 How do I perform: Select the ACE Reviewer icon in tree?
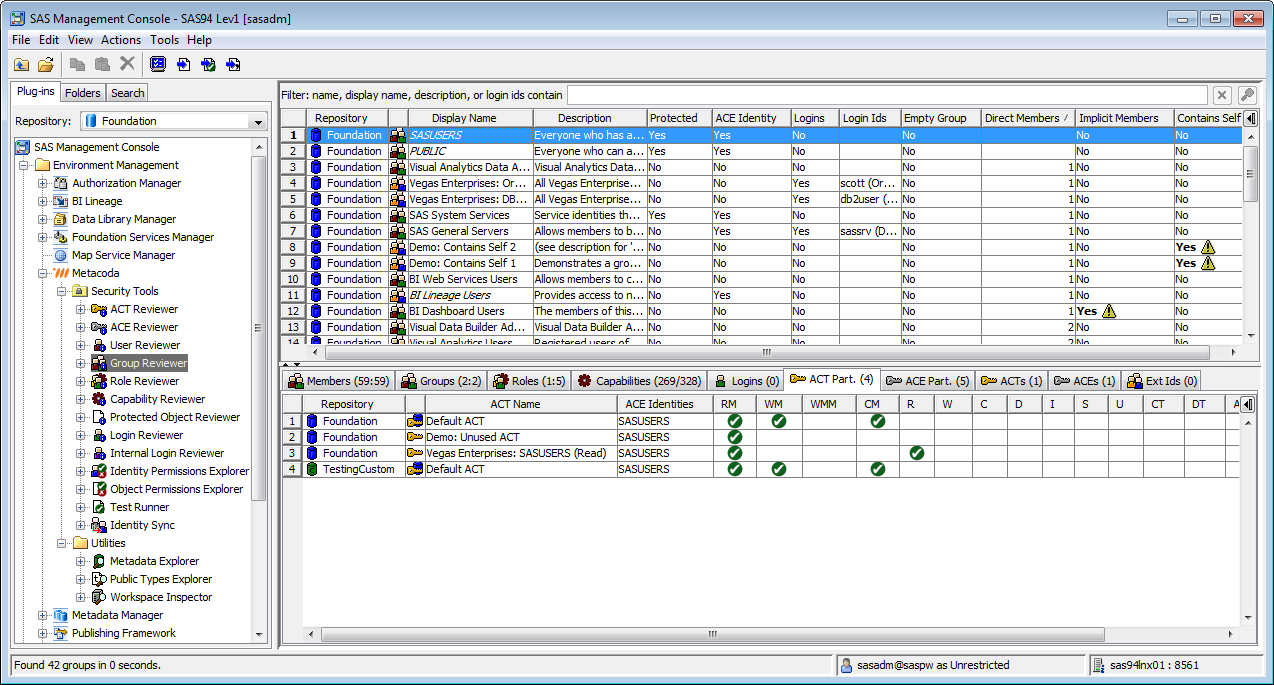pos(99,327)
